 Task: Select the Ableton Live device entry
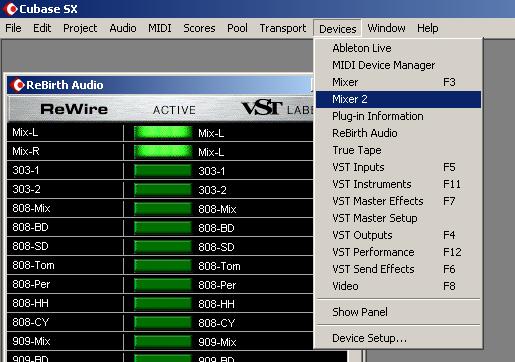coord(398,48)
